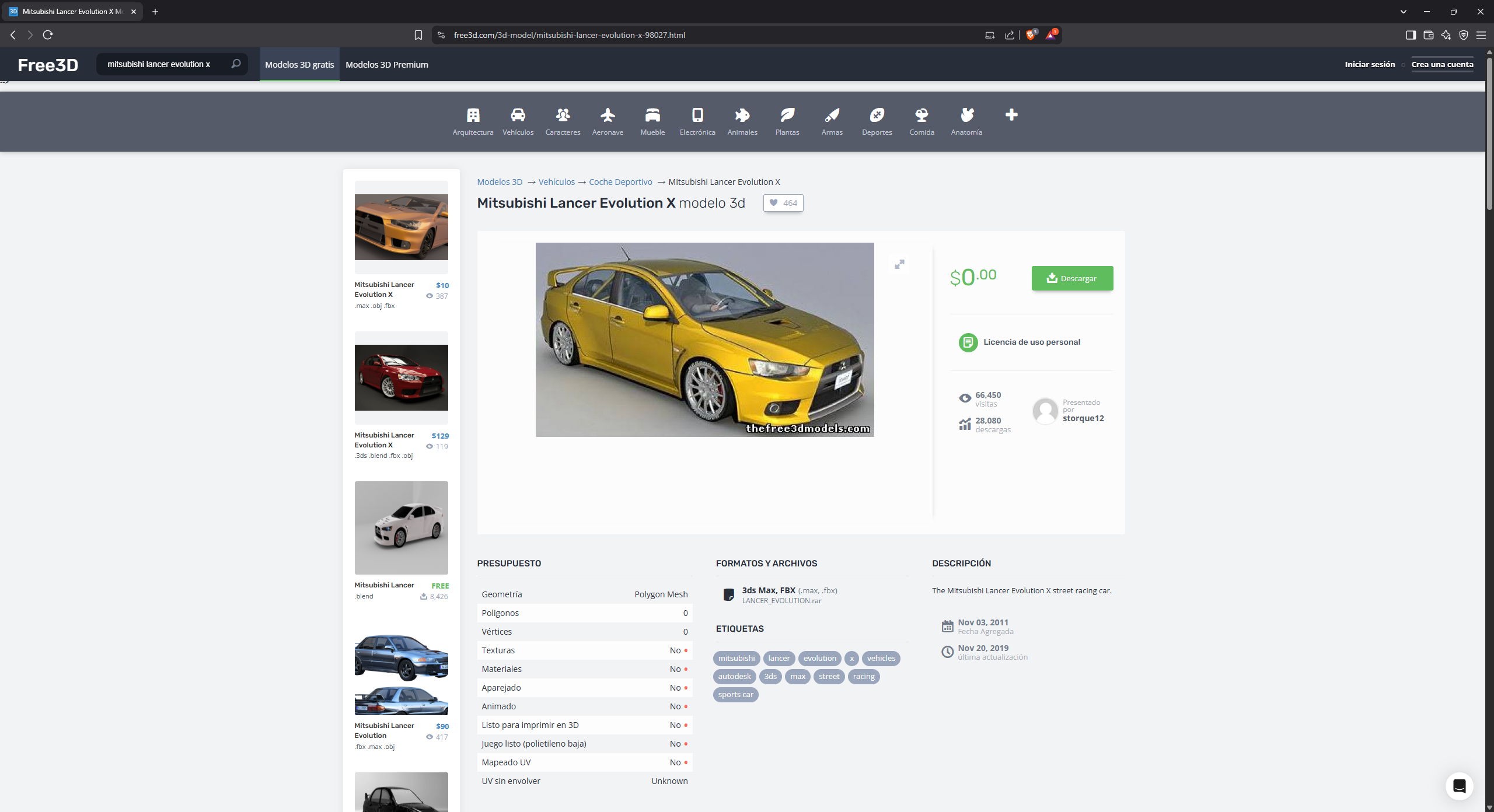Open the white free Mitsubishi Lancer thumbnail
Viewport: 1494px width, 812px height.
click(x=402, y=528)
